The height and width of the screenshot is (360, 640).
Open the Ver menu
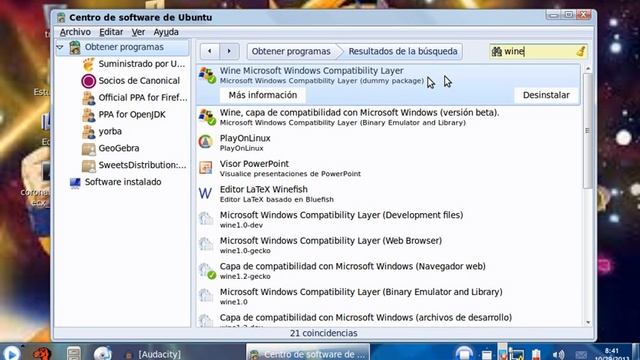point(138,32)
